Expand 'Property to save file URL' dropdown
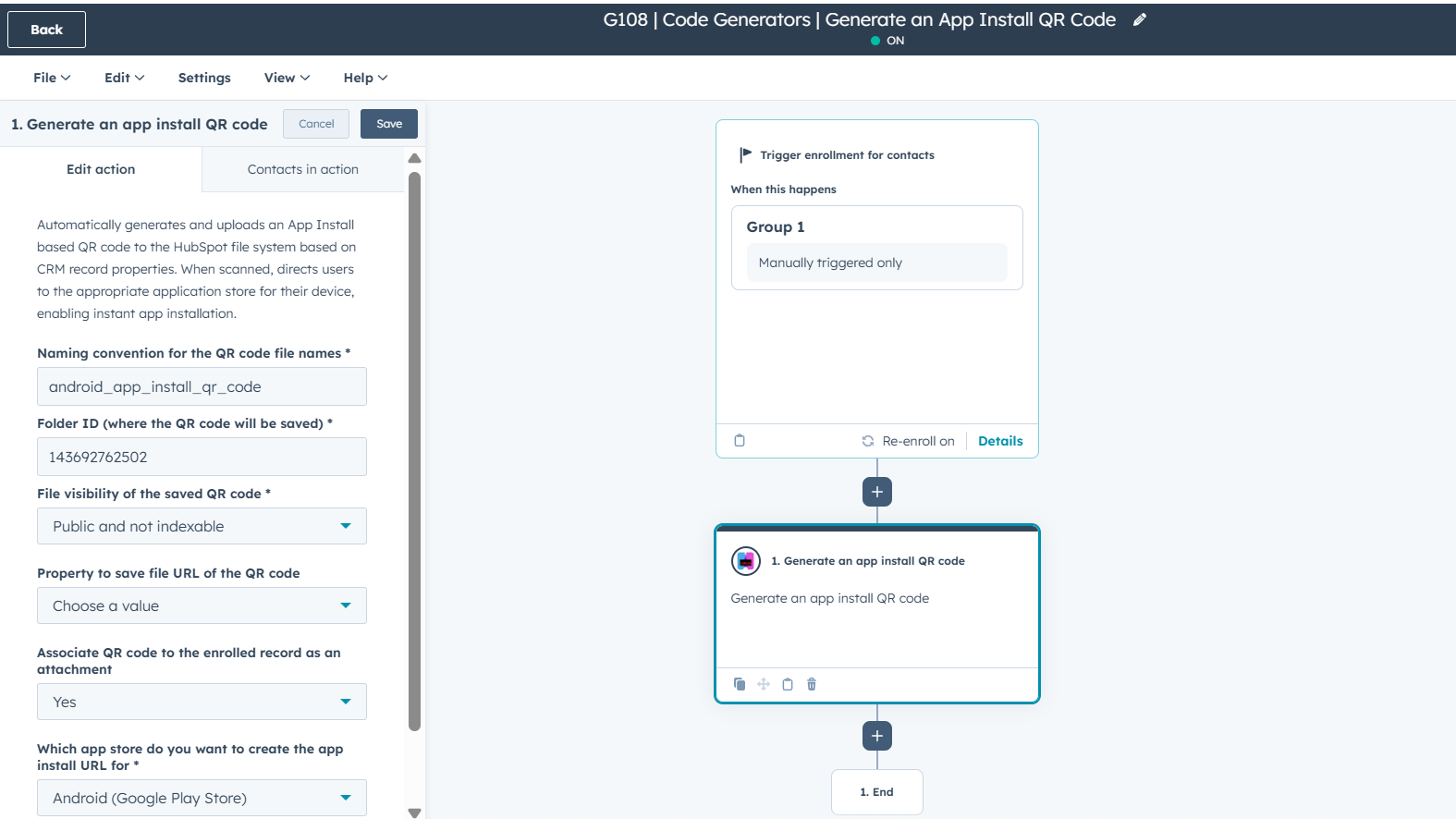Image resolution: width=1456 pixels, height=819 pixels. point(202,605)
